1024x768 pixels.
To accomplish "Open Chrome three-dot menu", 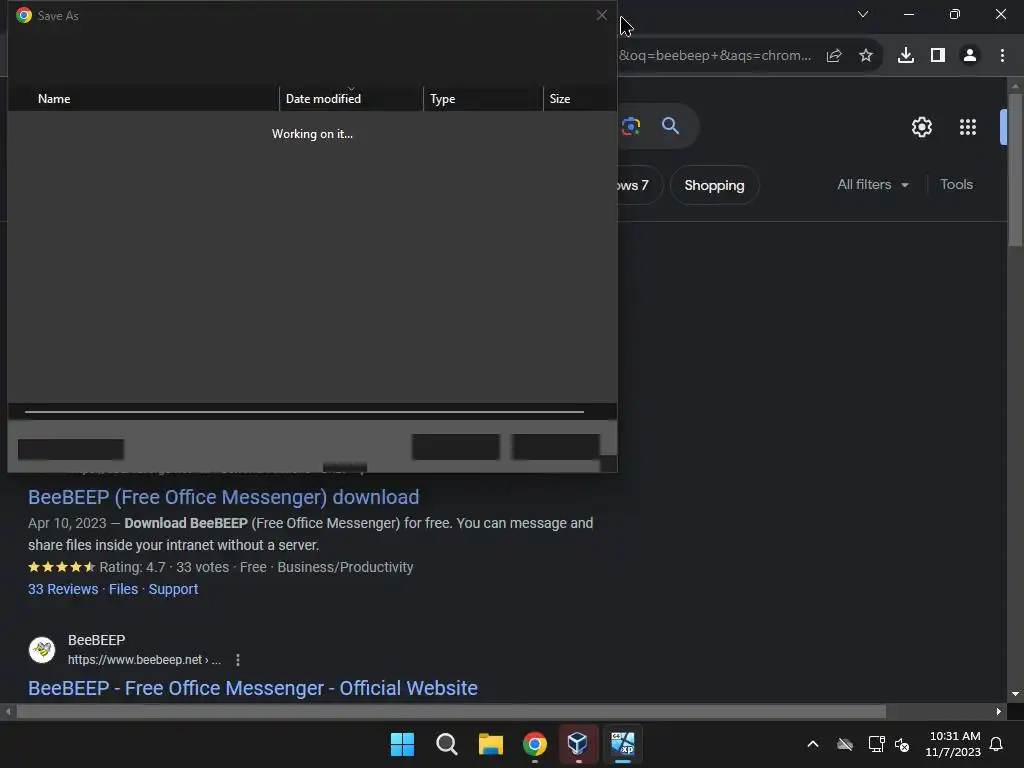I will pos(1002,56).
